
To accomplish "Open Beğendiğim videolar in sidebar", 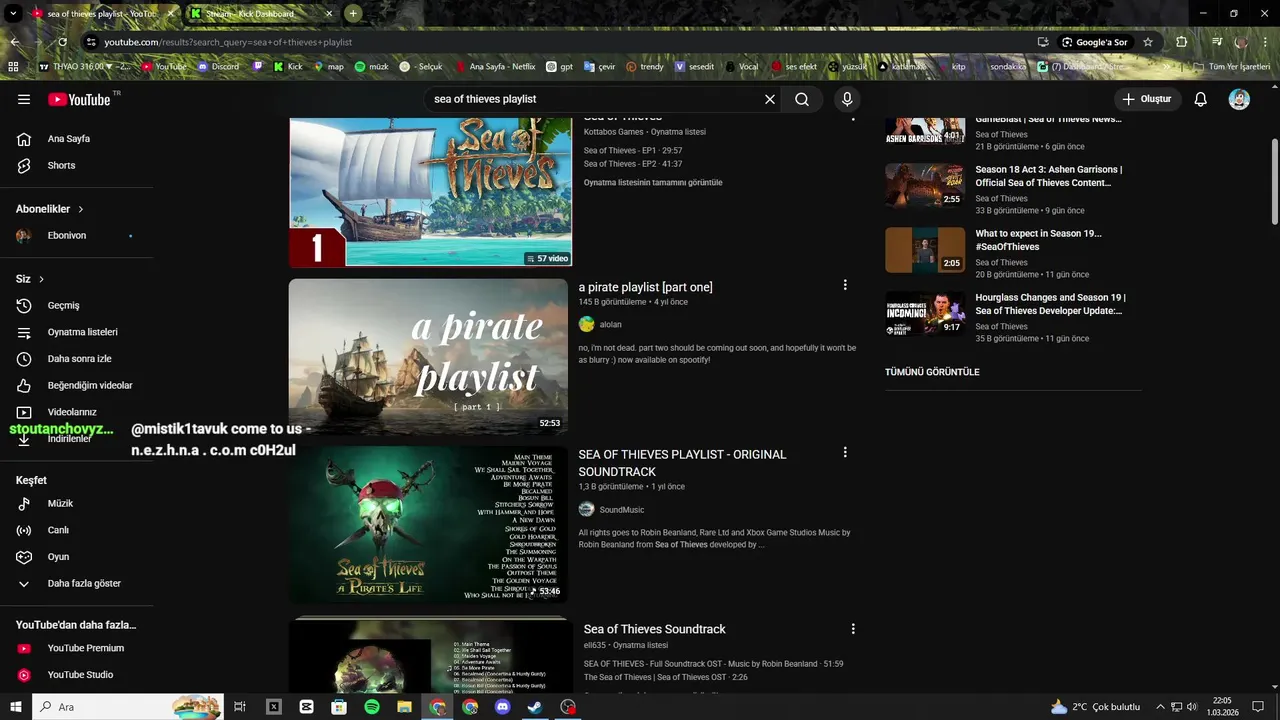I will [76, 385].
